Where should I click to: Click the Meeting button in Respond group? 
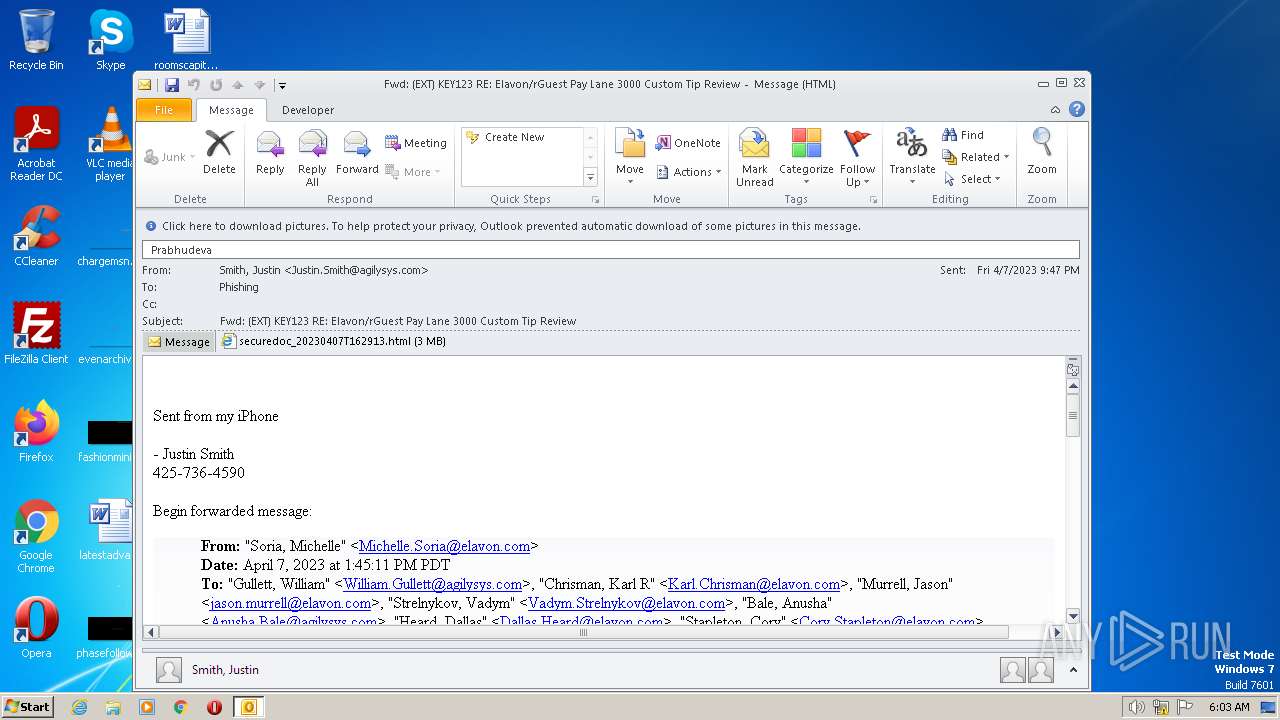click(416, 143)
